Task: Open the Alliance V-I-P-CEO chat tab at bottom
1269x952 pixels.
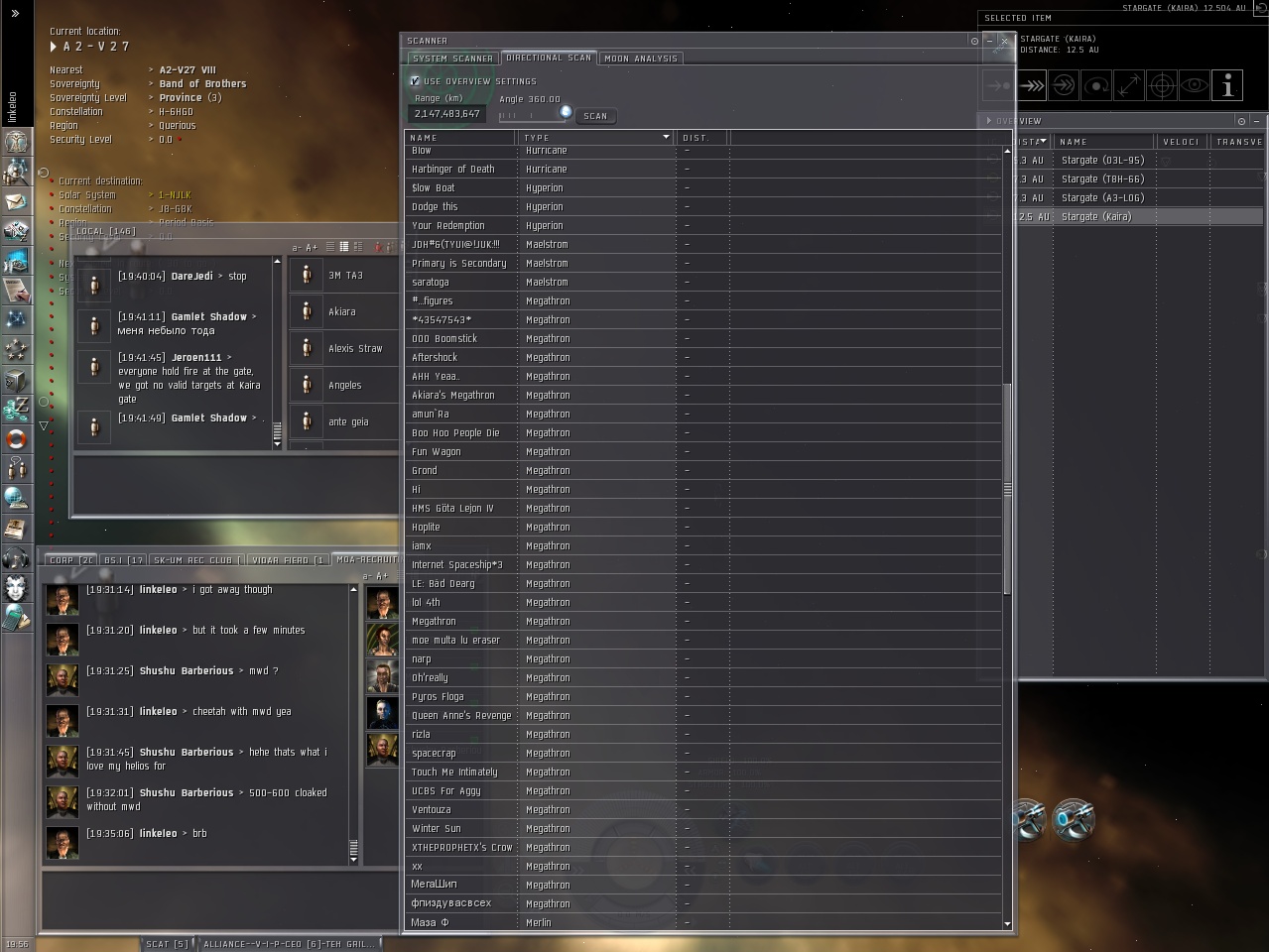Action: [x=289, y=944]
